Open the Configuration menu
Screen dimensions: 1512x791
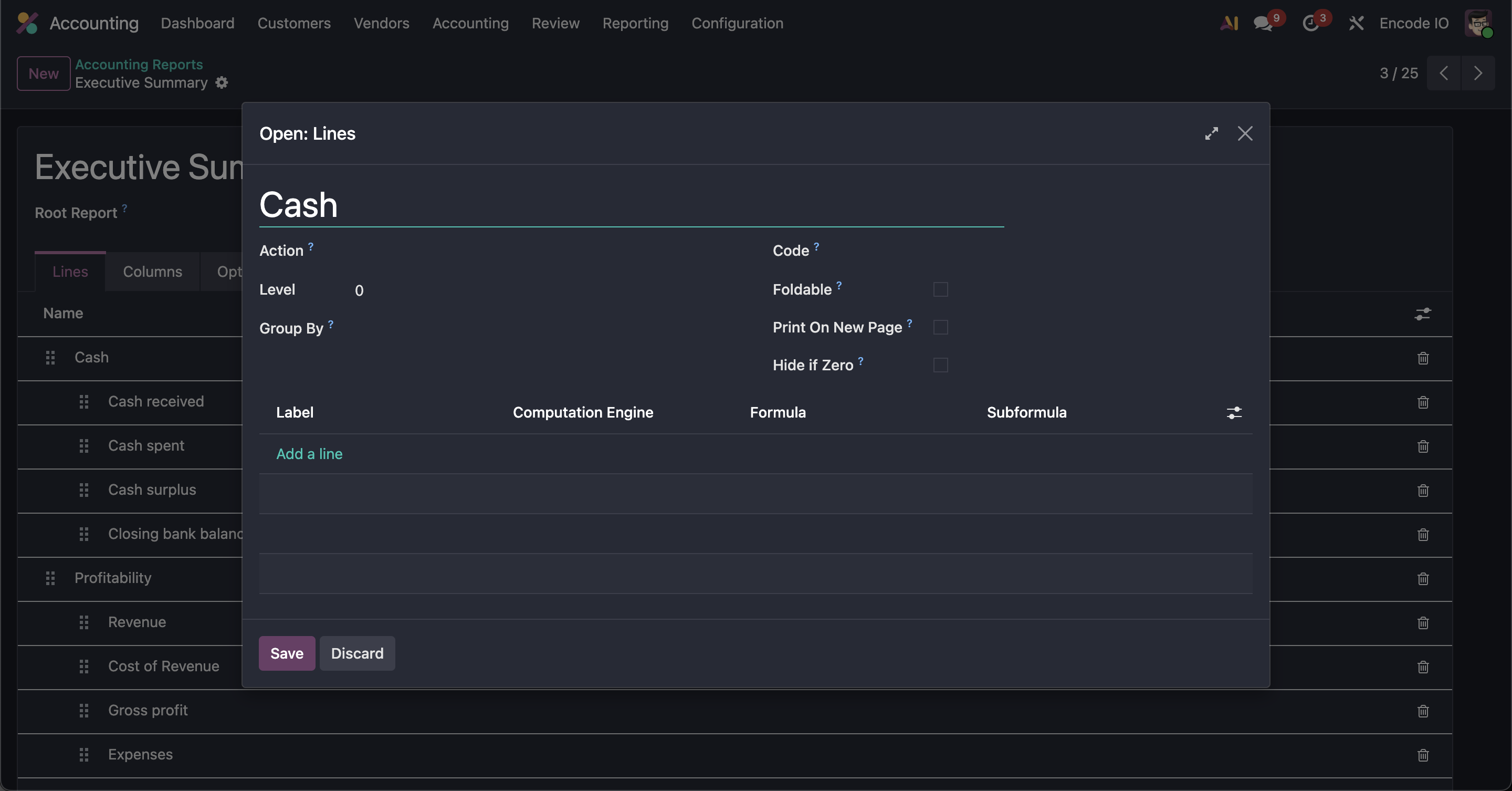pos(737,24)
